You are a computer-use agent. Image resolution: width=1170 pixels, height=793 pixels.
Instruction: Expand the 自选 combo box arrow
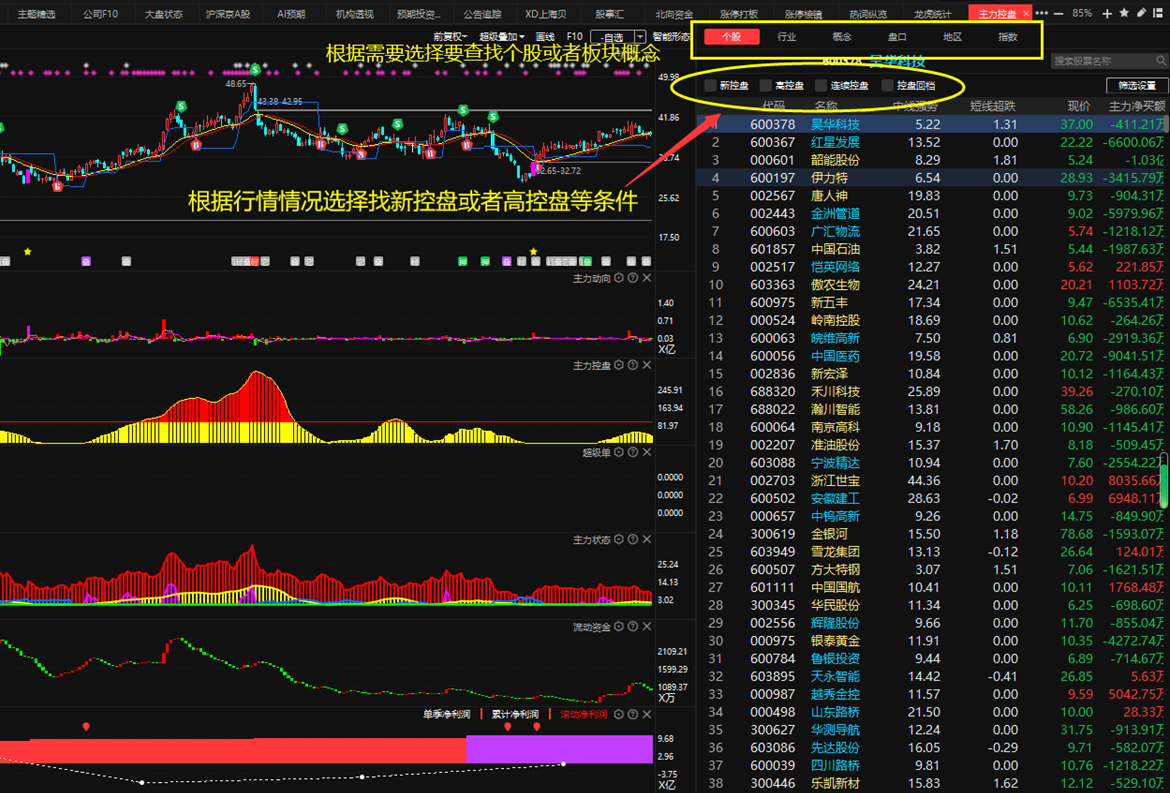640,37
